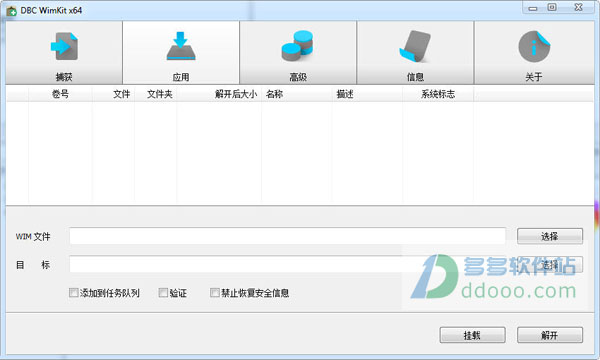The image size is (600, 360).
Task: Click the 文件夹 column header
Action: (156, 94)
